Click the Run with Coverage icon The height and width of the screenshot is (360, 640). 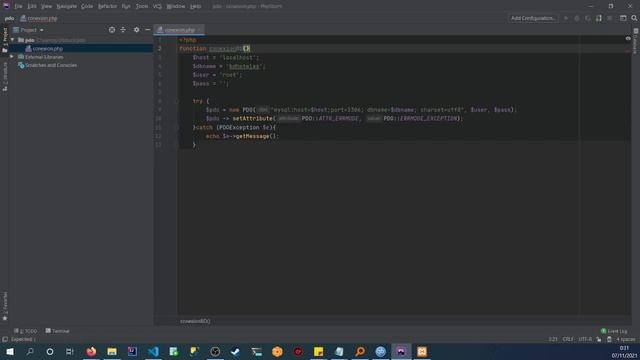click(x=588, y=18)
